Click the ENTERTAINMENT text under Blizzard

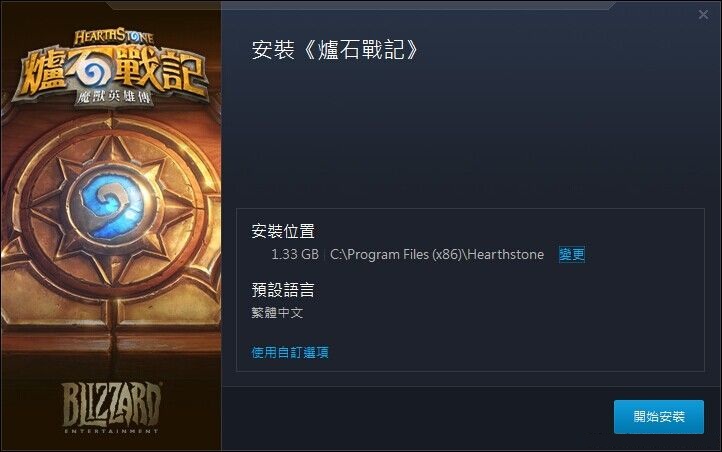pyautogui.click(x=111, y=431)
